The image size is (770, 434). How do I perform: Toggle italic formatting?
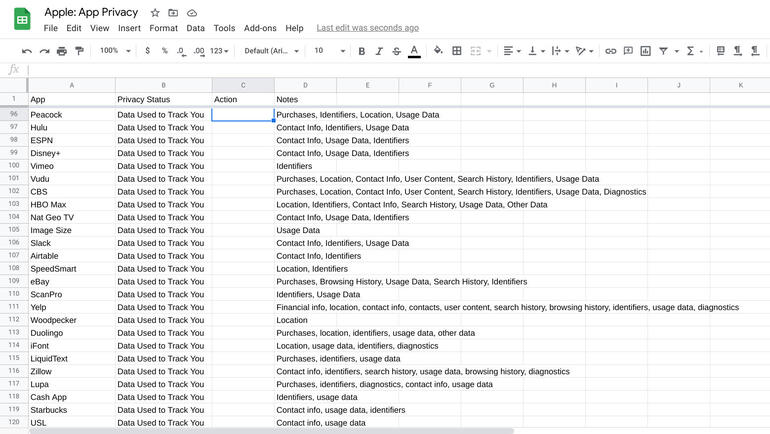[379, 51]
